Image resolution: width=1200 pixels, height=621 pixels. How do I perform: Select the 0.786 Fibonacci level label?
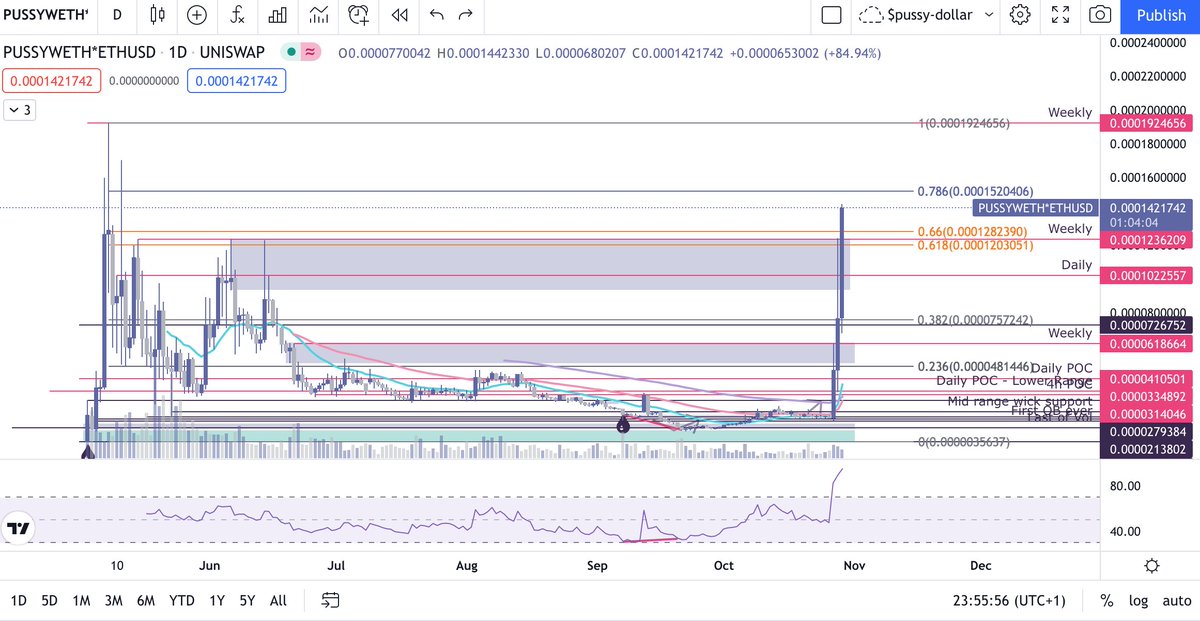[975, 191]
